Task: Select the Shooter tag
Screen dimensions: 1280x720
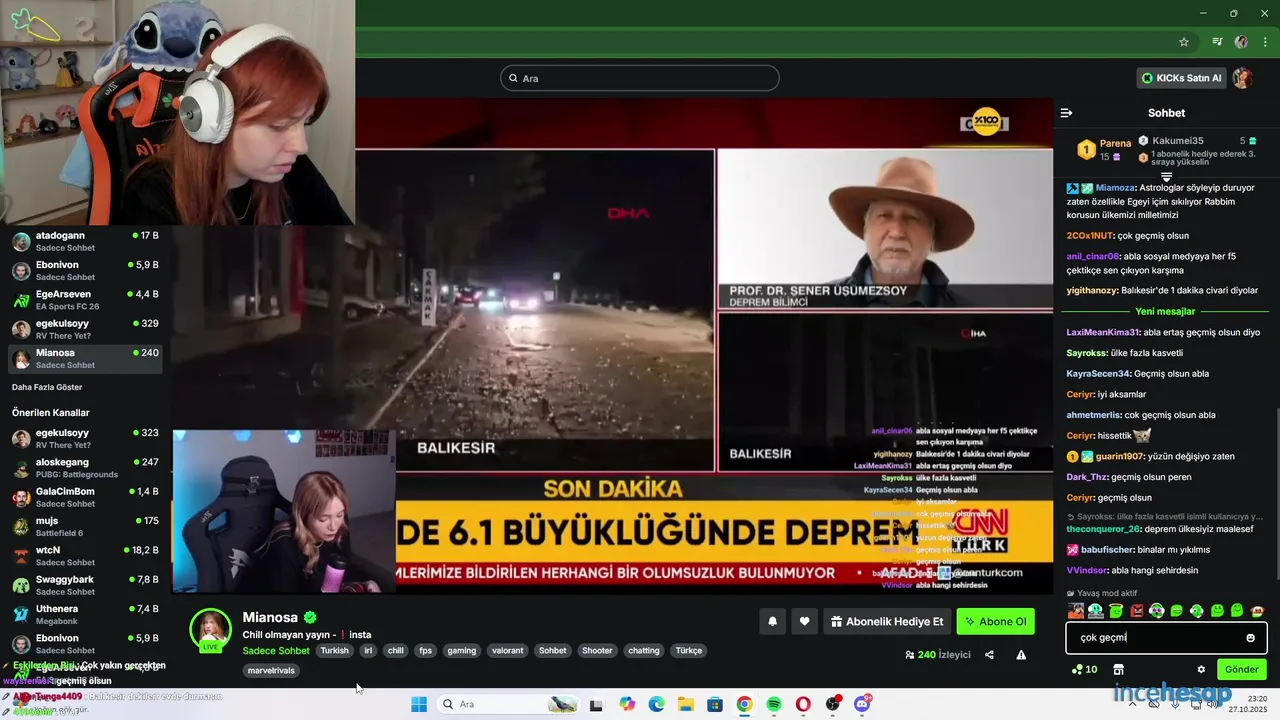Action: point(597,651)
